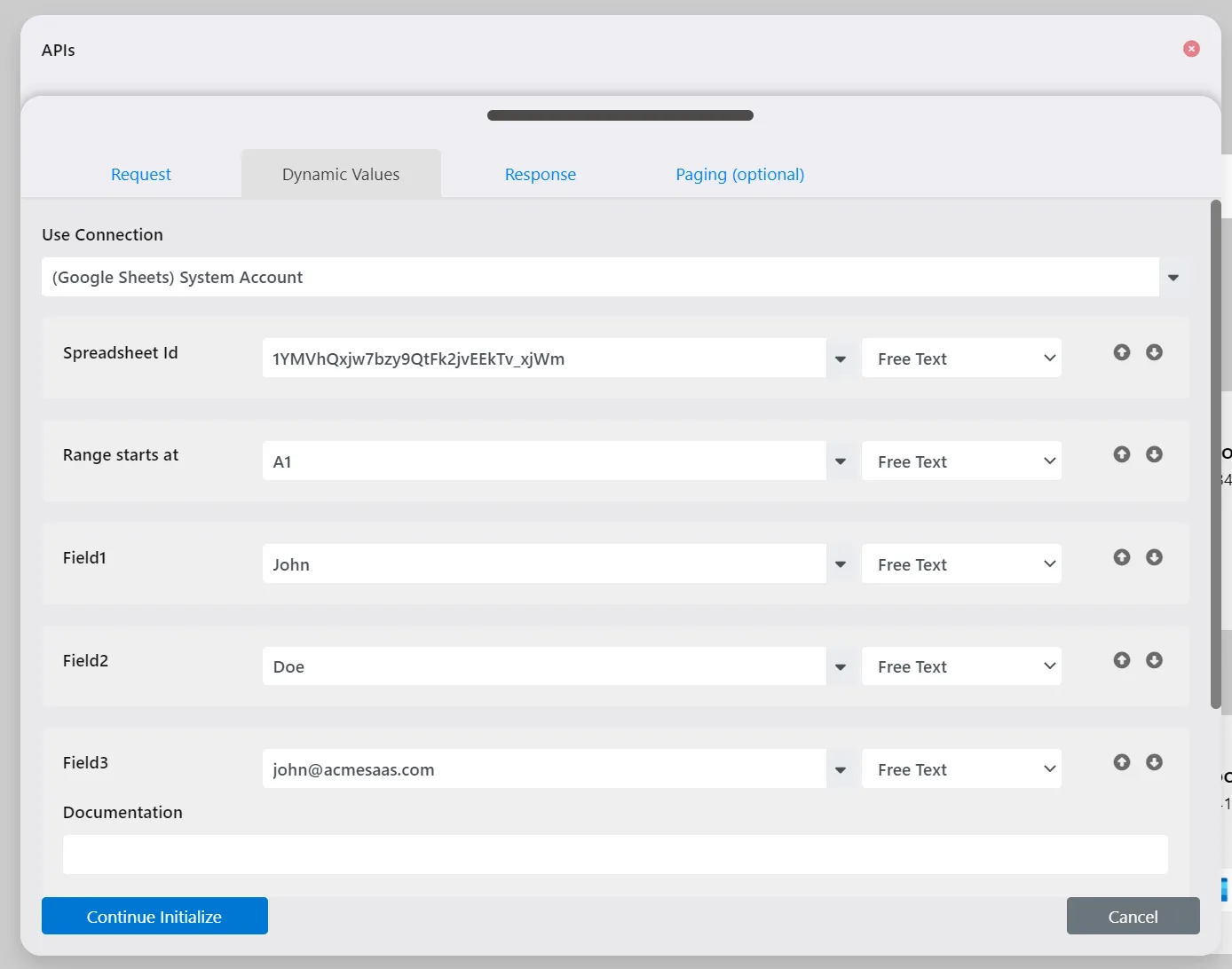Change Spreadsheet Id type from Free Text
This screenshot has height=969, width=1232.
point(961,358)
